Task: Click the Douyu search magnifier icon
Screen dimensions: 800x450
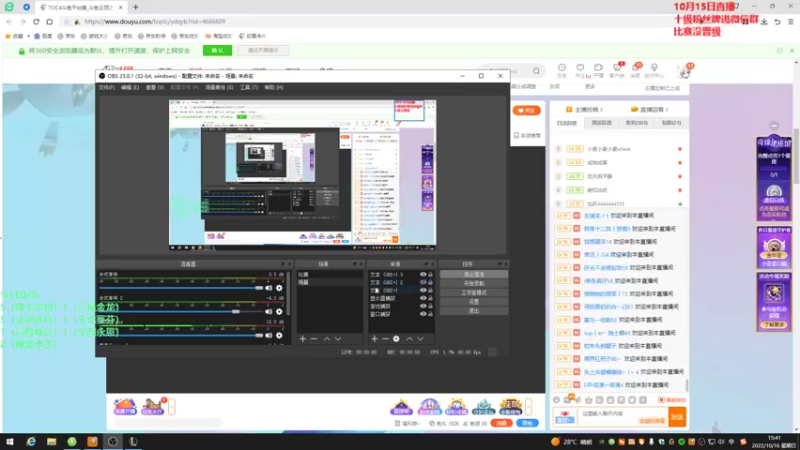Action: [x=536, y=71]
